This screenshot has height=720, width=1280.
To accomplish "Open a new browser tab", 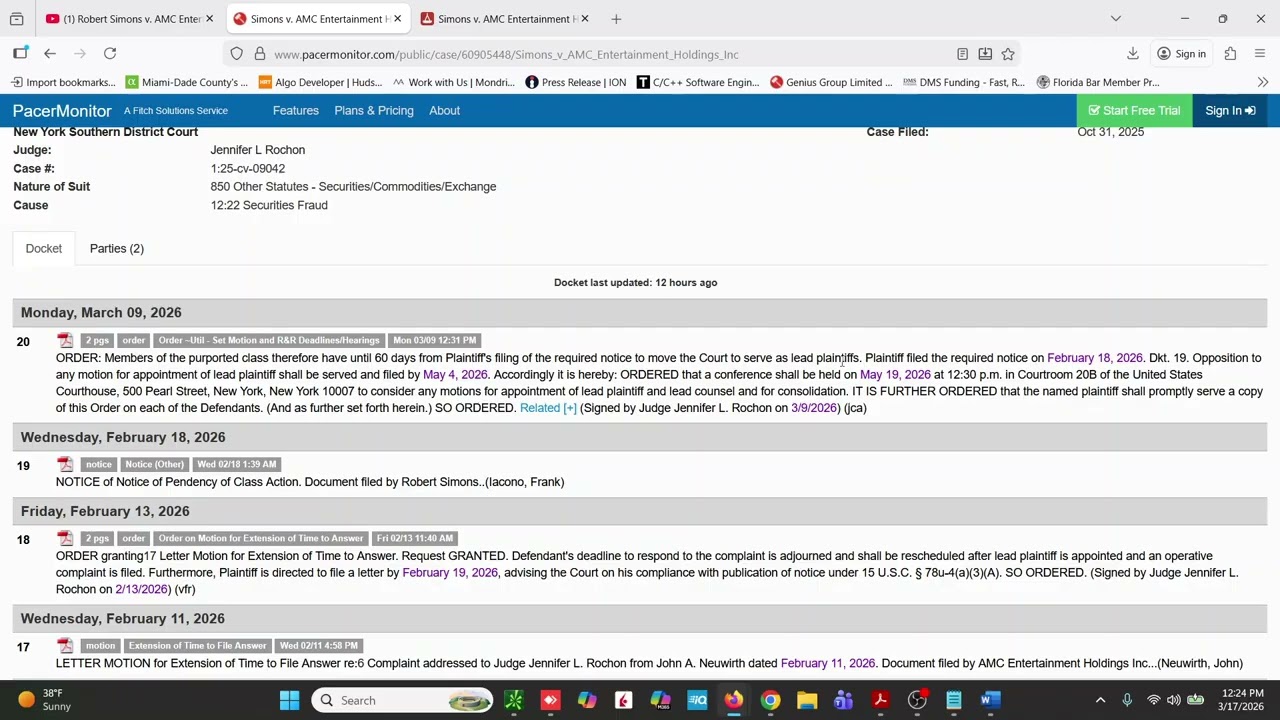I will (x=616, y=19).
